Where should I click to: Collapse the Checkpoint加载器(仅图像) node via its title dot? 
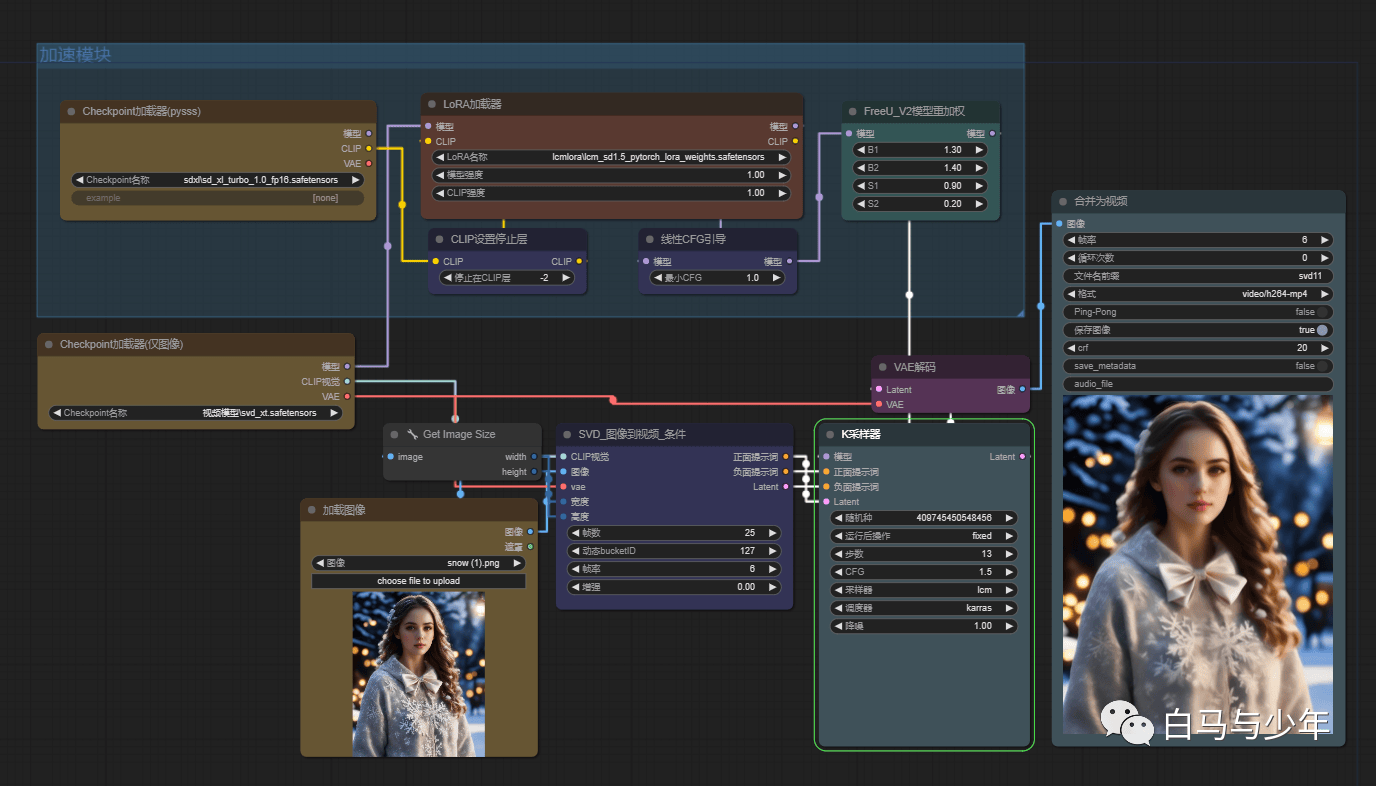(x=48, y=344)
